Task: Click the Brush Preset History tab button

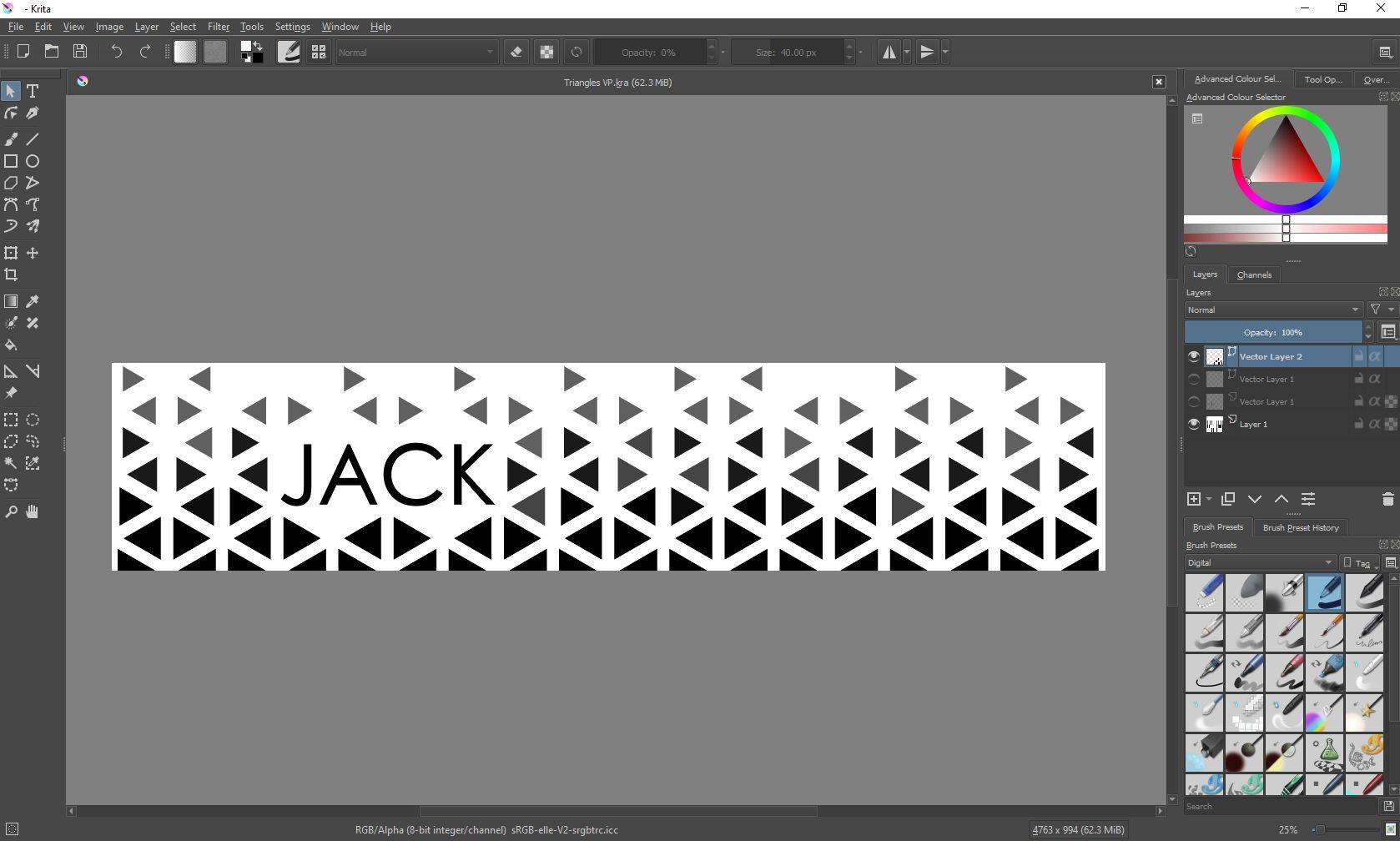Action: (1301, 527)
